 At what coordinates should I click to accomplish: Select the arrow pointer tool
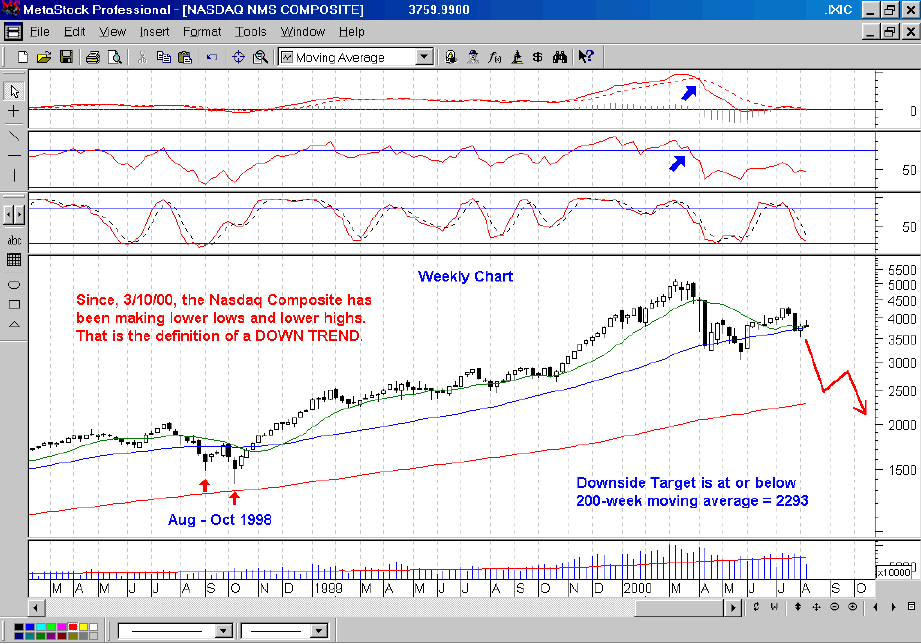pyautogui.click(x=14, y=91)
